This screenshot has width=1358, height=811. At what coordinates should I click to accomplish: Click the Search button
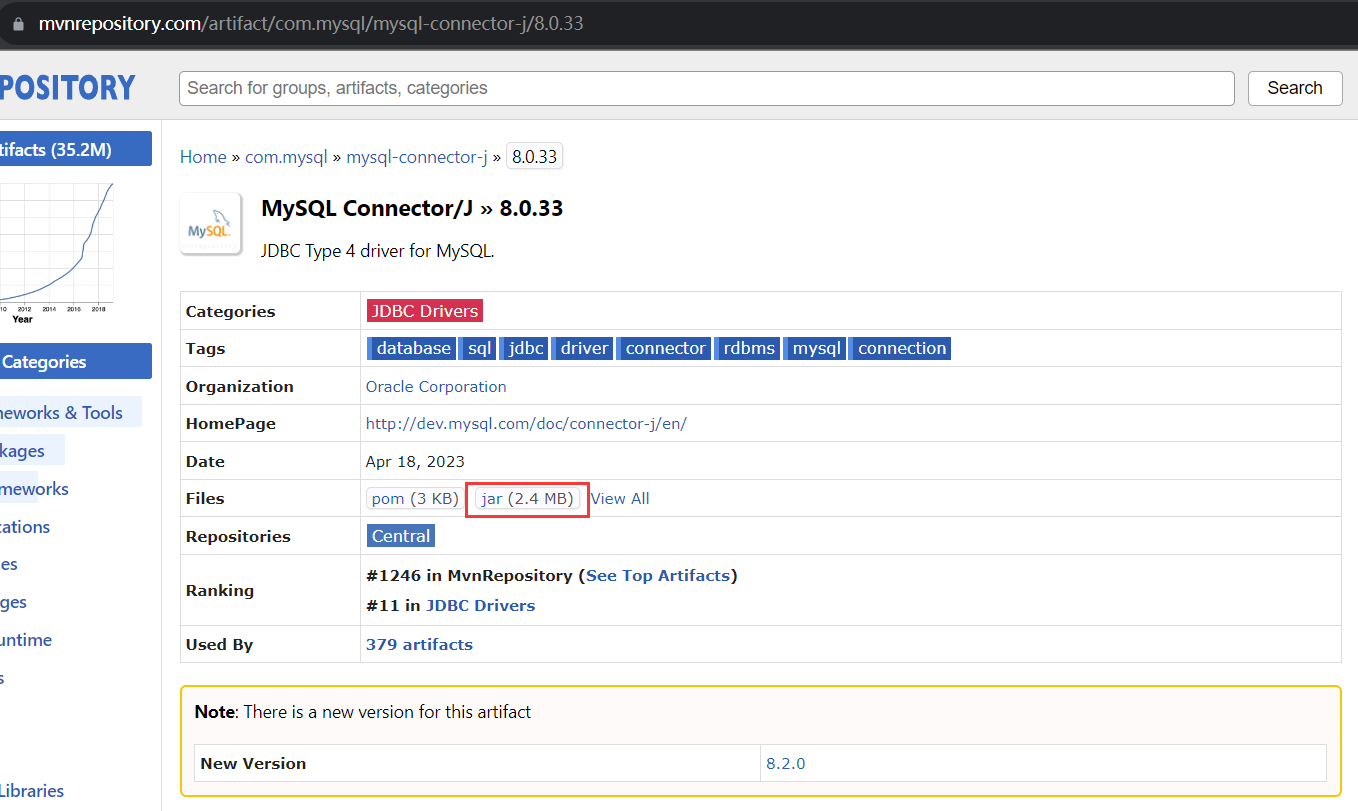click(x=1294, y=88)
